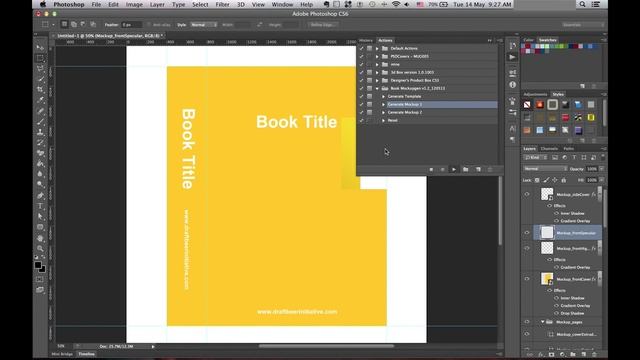
Task: Open the layer blend mode Normal dropdown
Action: pyautogui.click(x=545, y=169)
